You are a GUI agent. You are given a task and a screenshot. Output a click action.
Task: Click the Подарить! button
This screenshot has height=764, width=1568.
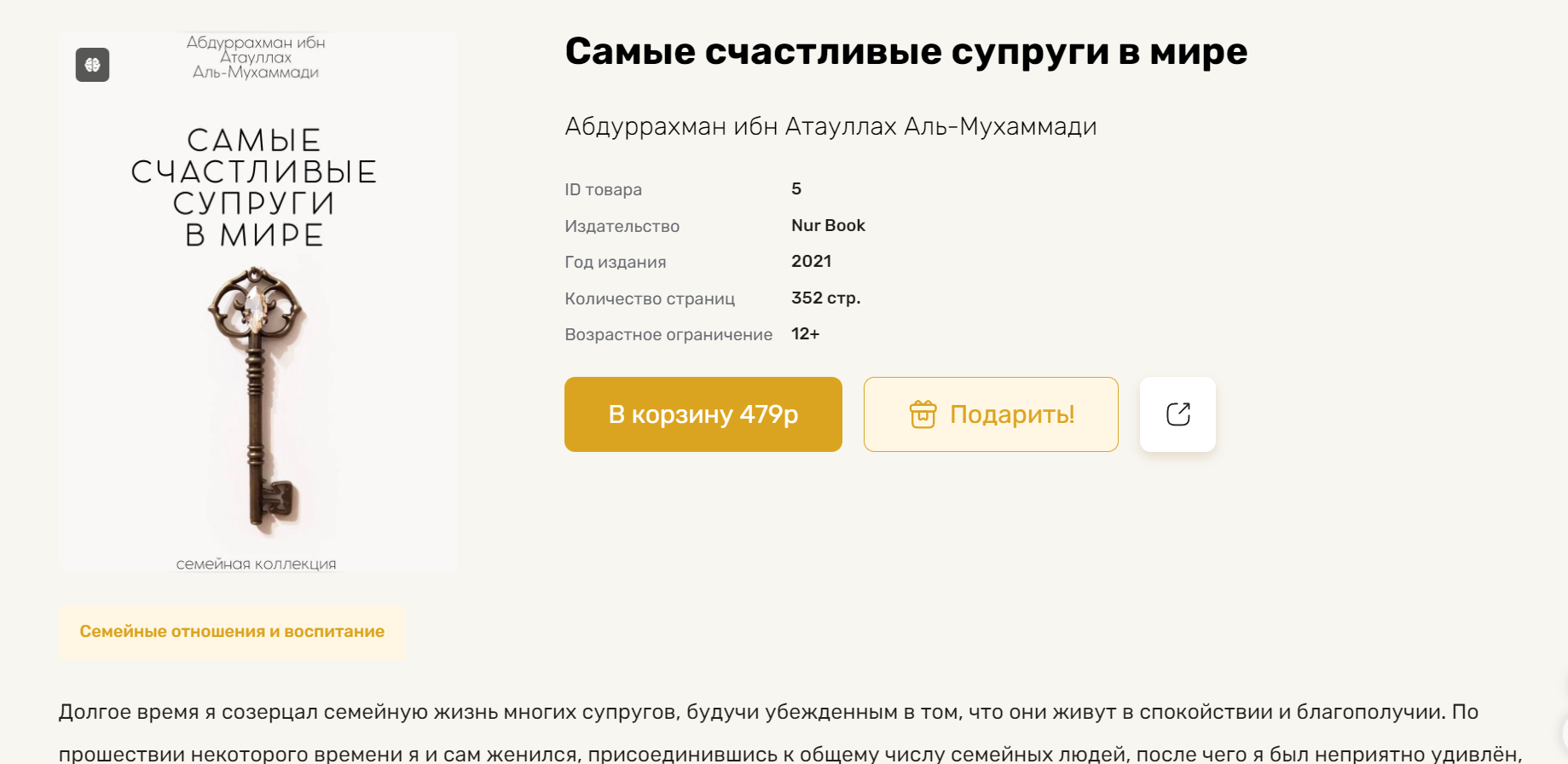(990, 414)
